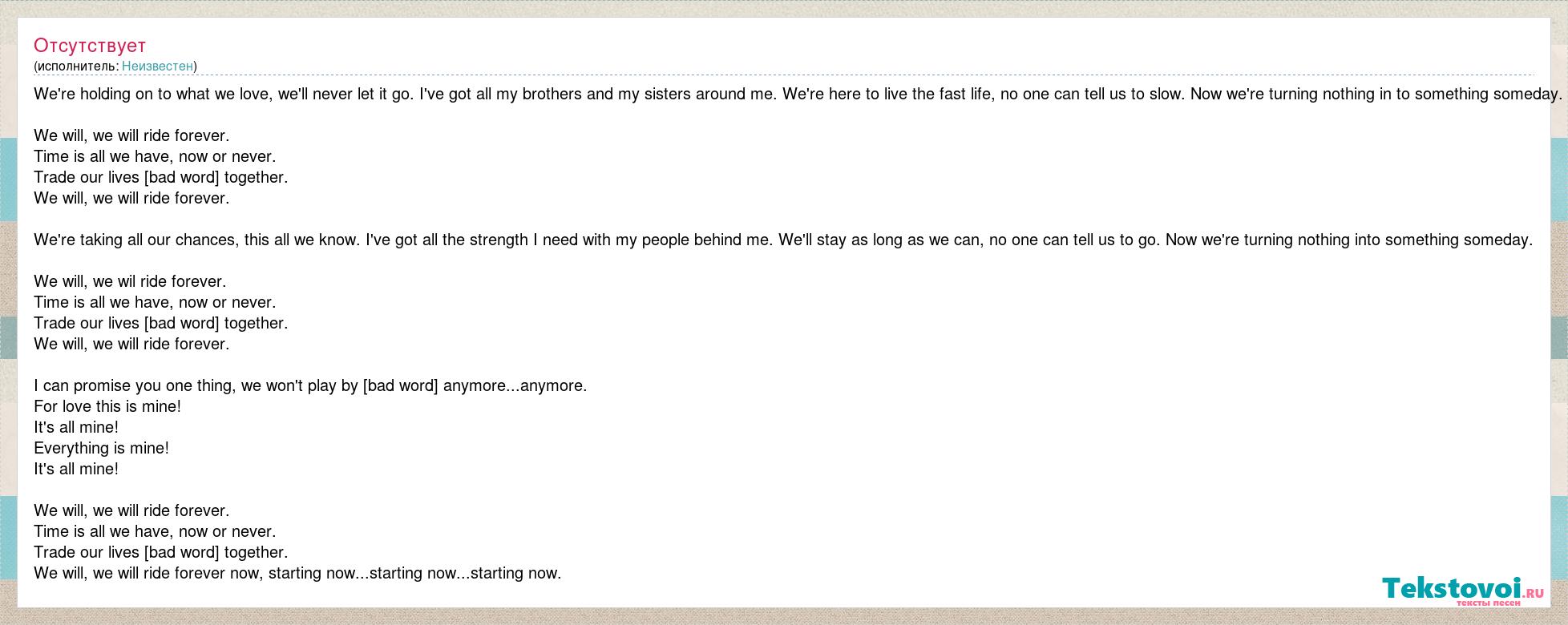
Task: Select the first verse line starting 'We're holding on'
Action: [x=798, y=94]
